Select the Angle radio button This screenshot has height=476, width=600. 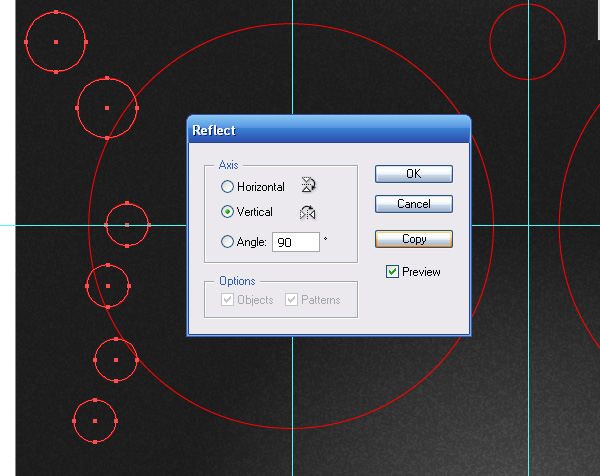click(x=227, y=242)
